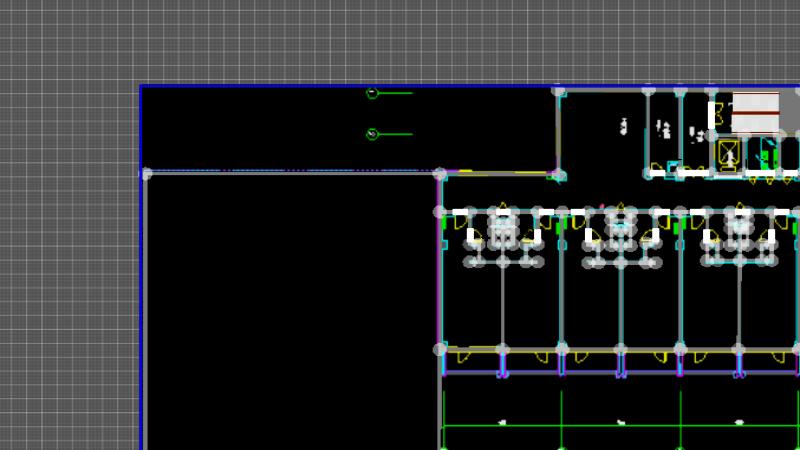Image resolution: width=800 pixels, height=450 pixels.
Task: Click the rightmost gray fixture cluster
Action: pyautogui.click(x=740, y=240)
